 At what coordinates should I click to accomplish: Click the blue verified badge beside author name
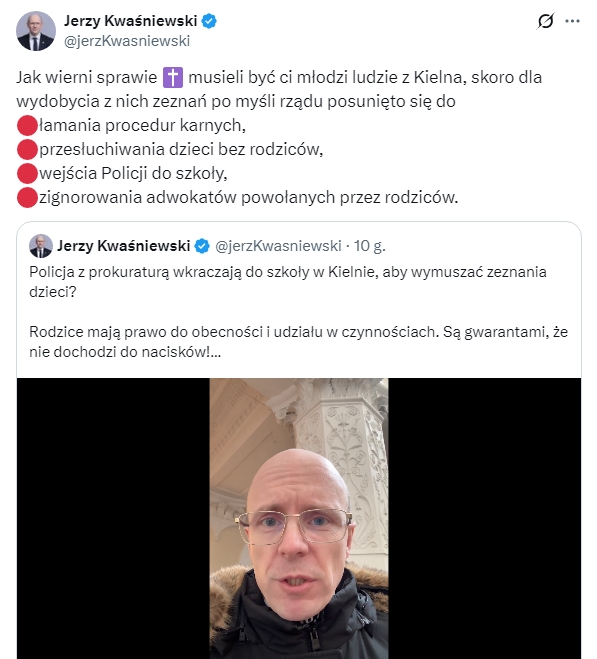point(209,21)
